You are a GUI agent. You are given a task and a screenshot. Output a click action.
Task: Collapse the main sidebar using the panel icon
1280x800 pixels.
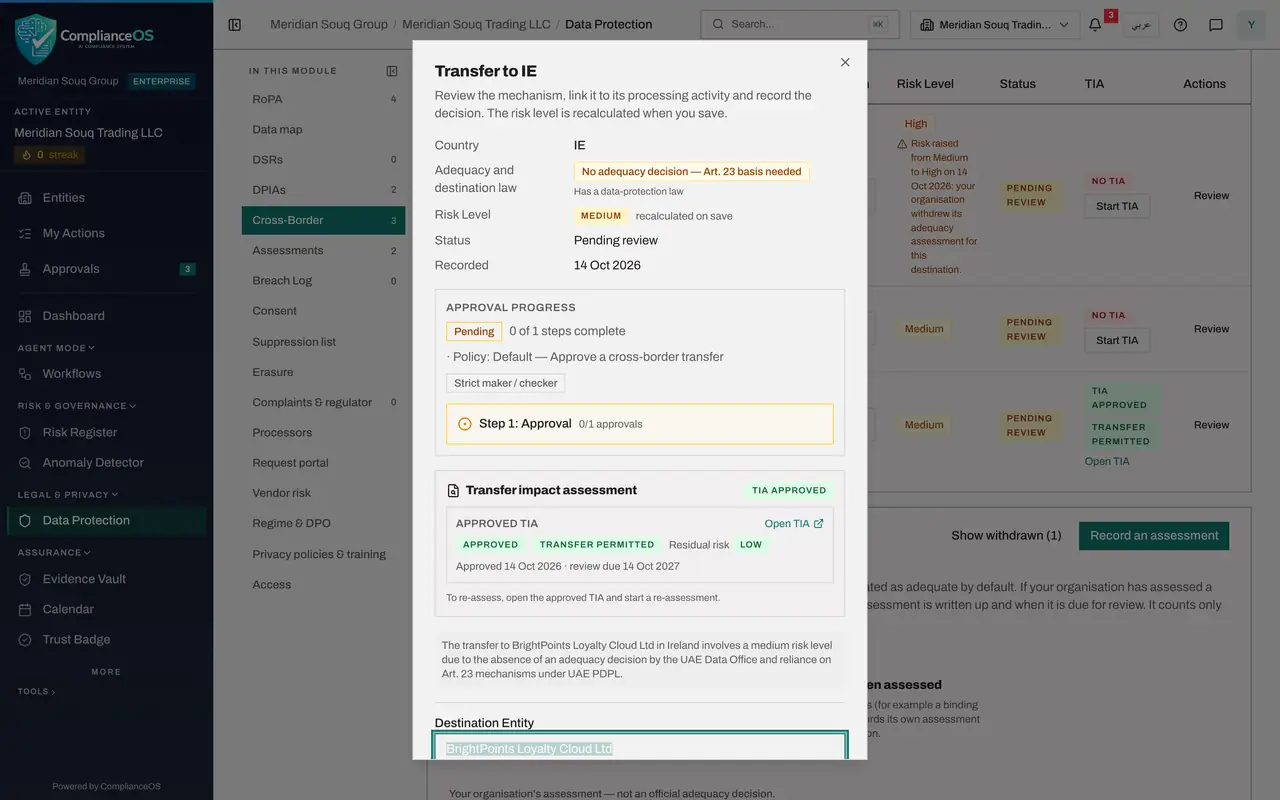coord(235,24)
